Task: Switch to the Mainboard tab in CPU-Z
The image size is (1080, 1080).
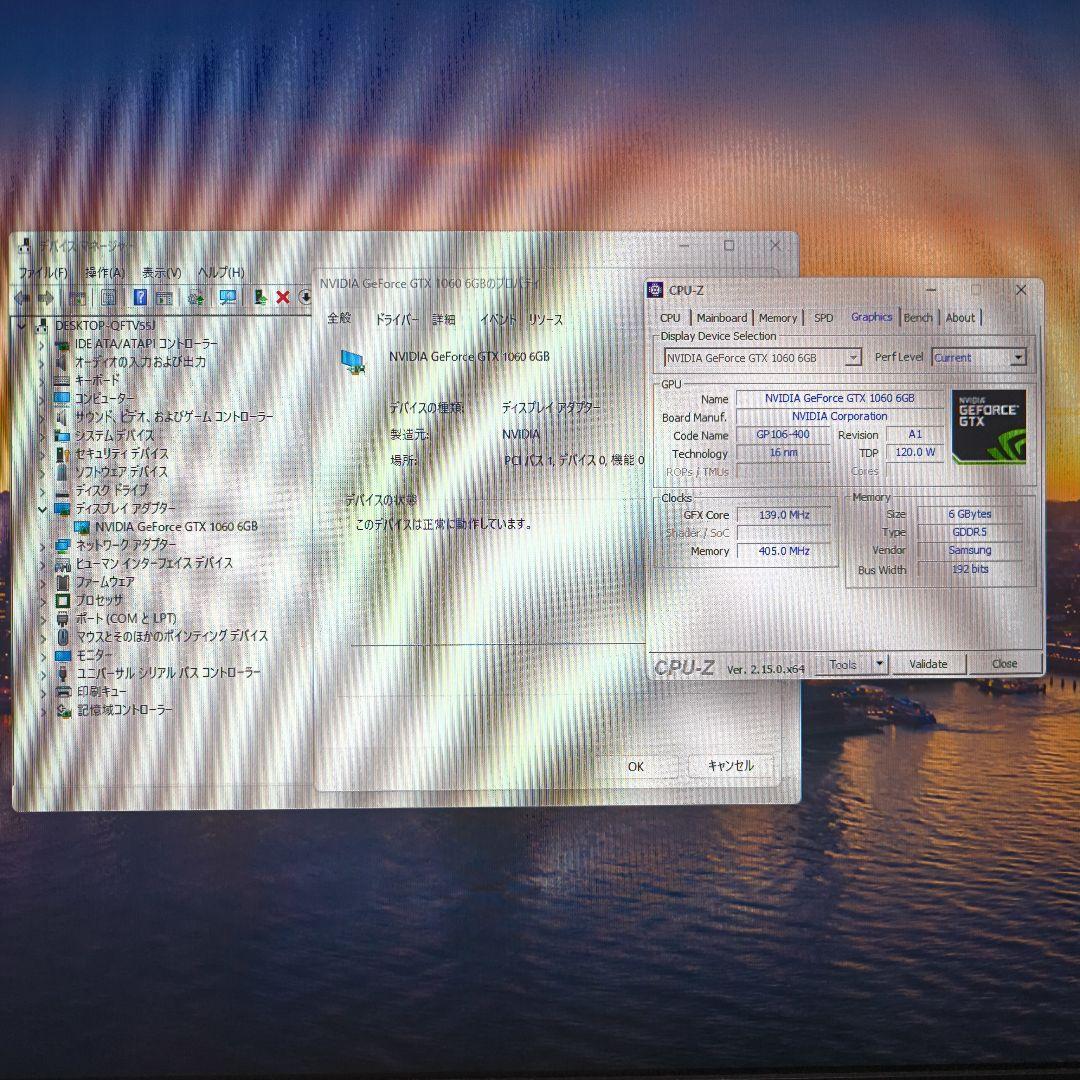Action: click(721, 318)
